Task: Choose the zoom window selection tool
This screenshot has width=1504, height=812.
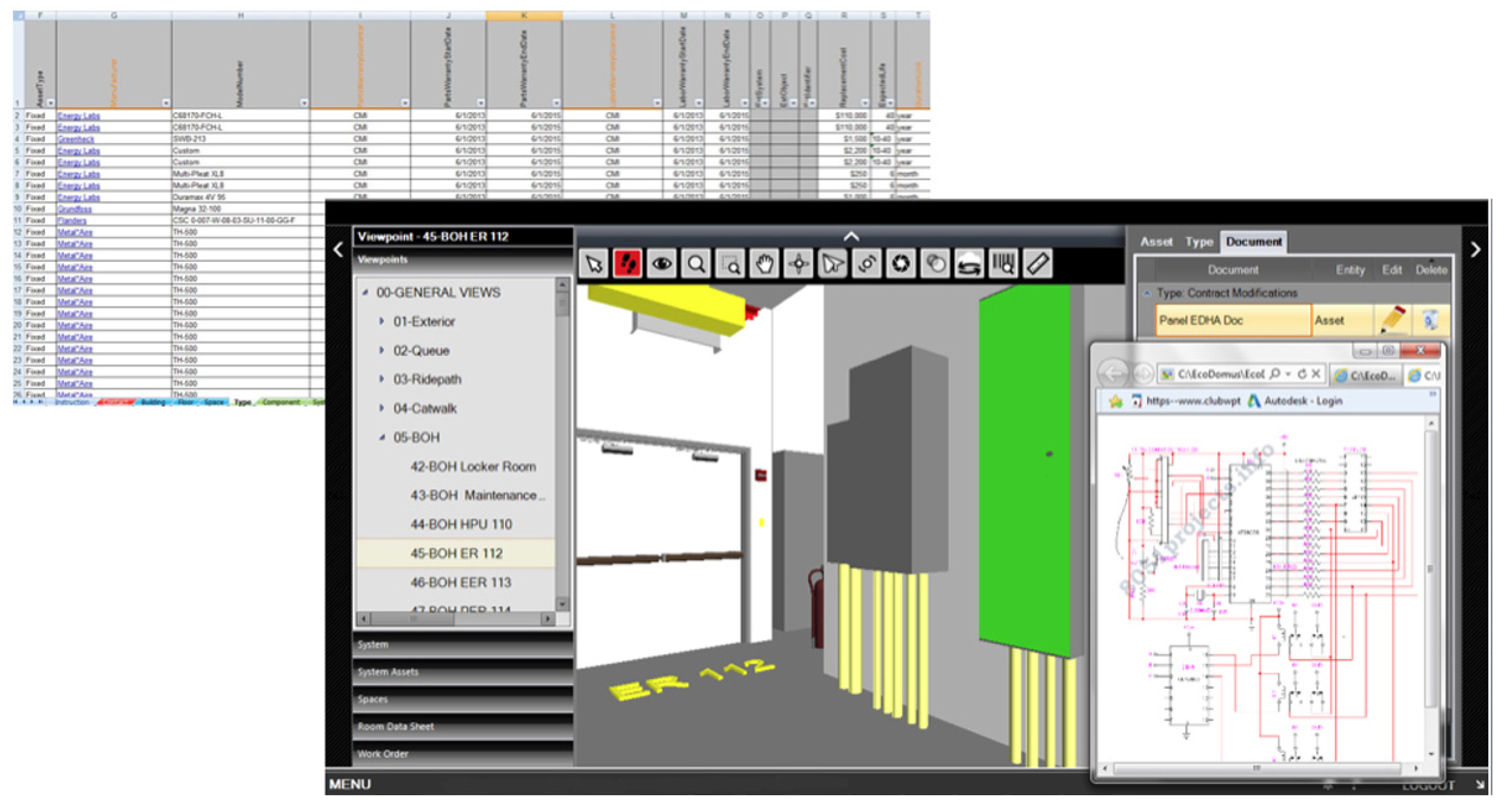Action: pyautogui.click(x=730, y=265)
